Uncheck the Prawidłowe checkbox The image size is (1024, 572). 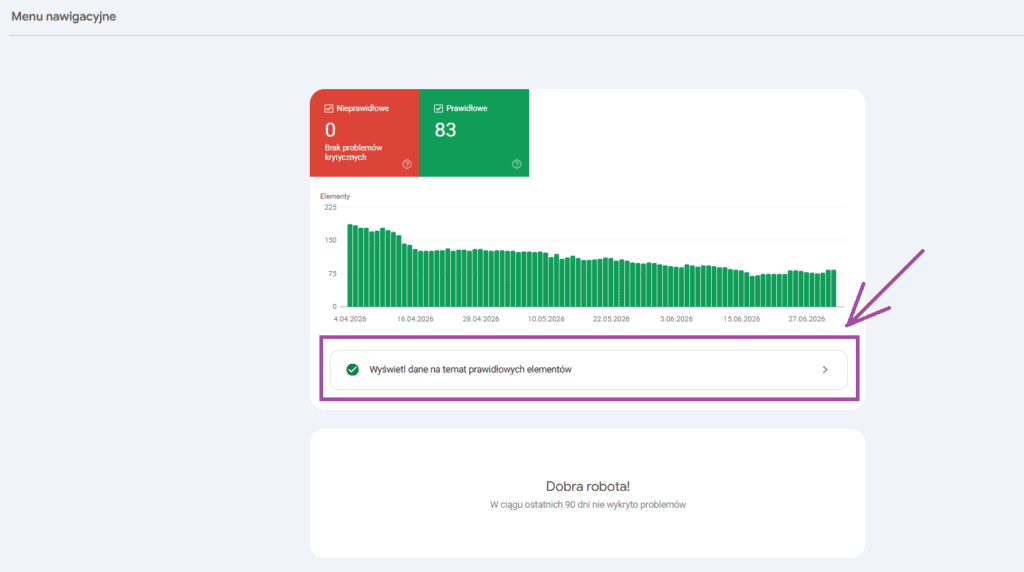tap(438, 108)
